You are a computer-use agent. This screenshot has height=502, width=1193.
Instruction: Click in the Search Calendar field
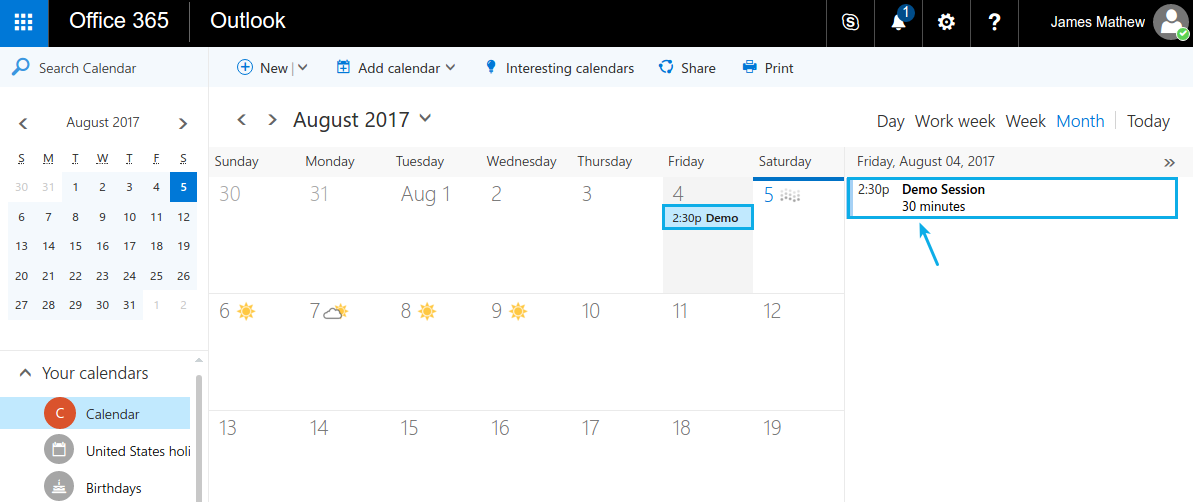coord(104,68)
